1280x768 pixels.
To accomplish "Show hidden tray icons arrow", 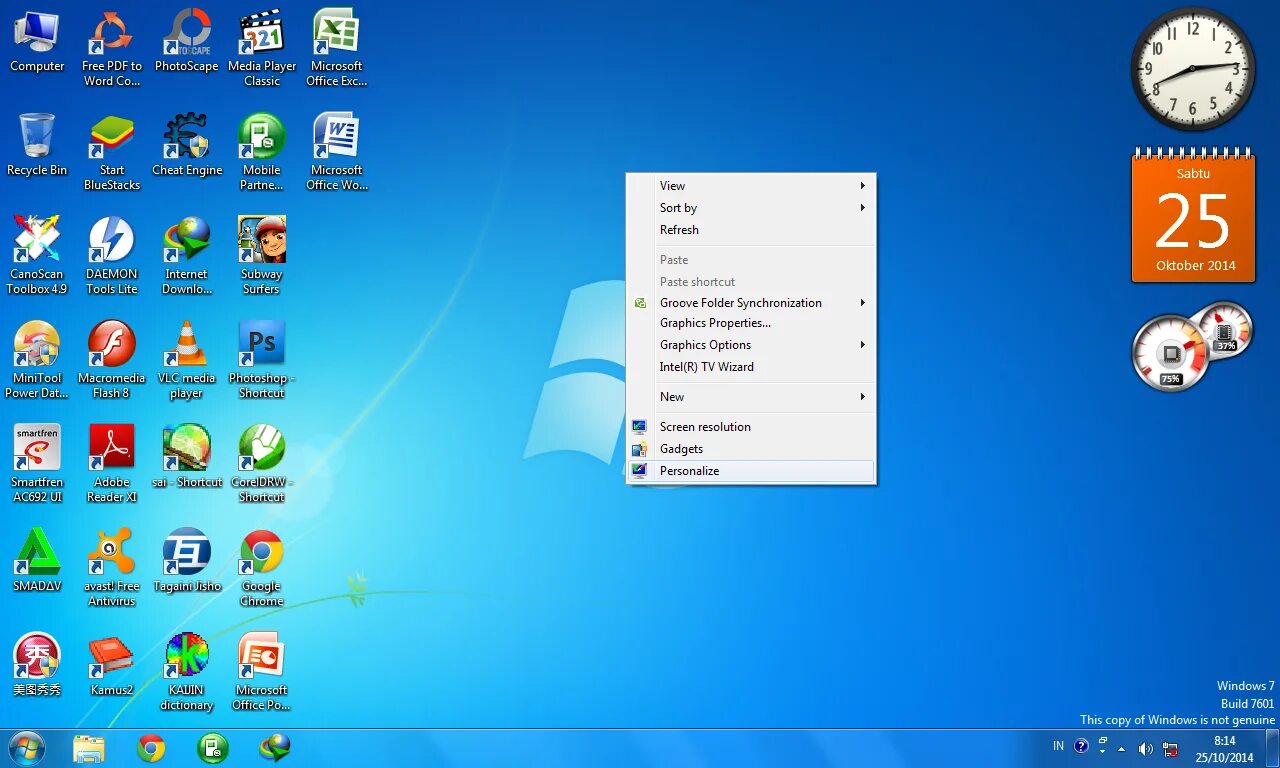I will click(1121, 748).
